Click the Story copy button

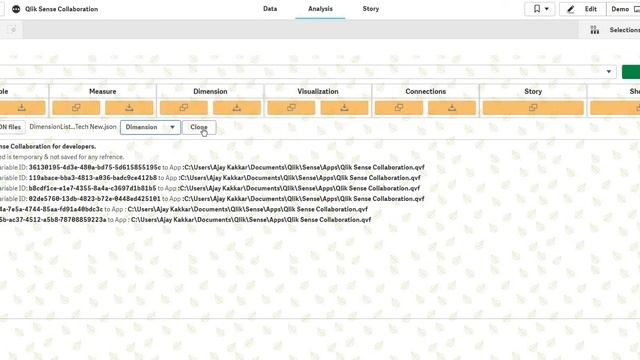(x=533, y=108)
